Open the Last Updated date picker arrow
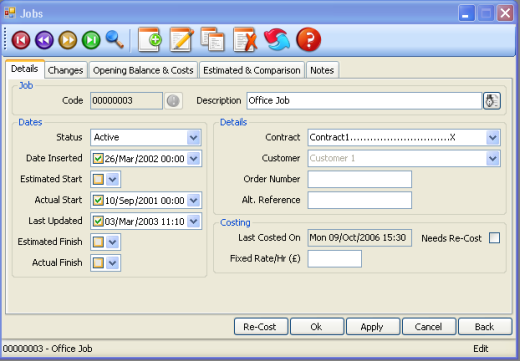 pyautogui.click(x=194, y=221)
